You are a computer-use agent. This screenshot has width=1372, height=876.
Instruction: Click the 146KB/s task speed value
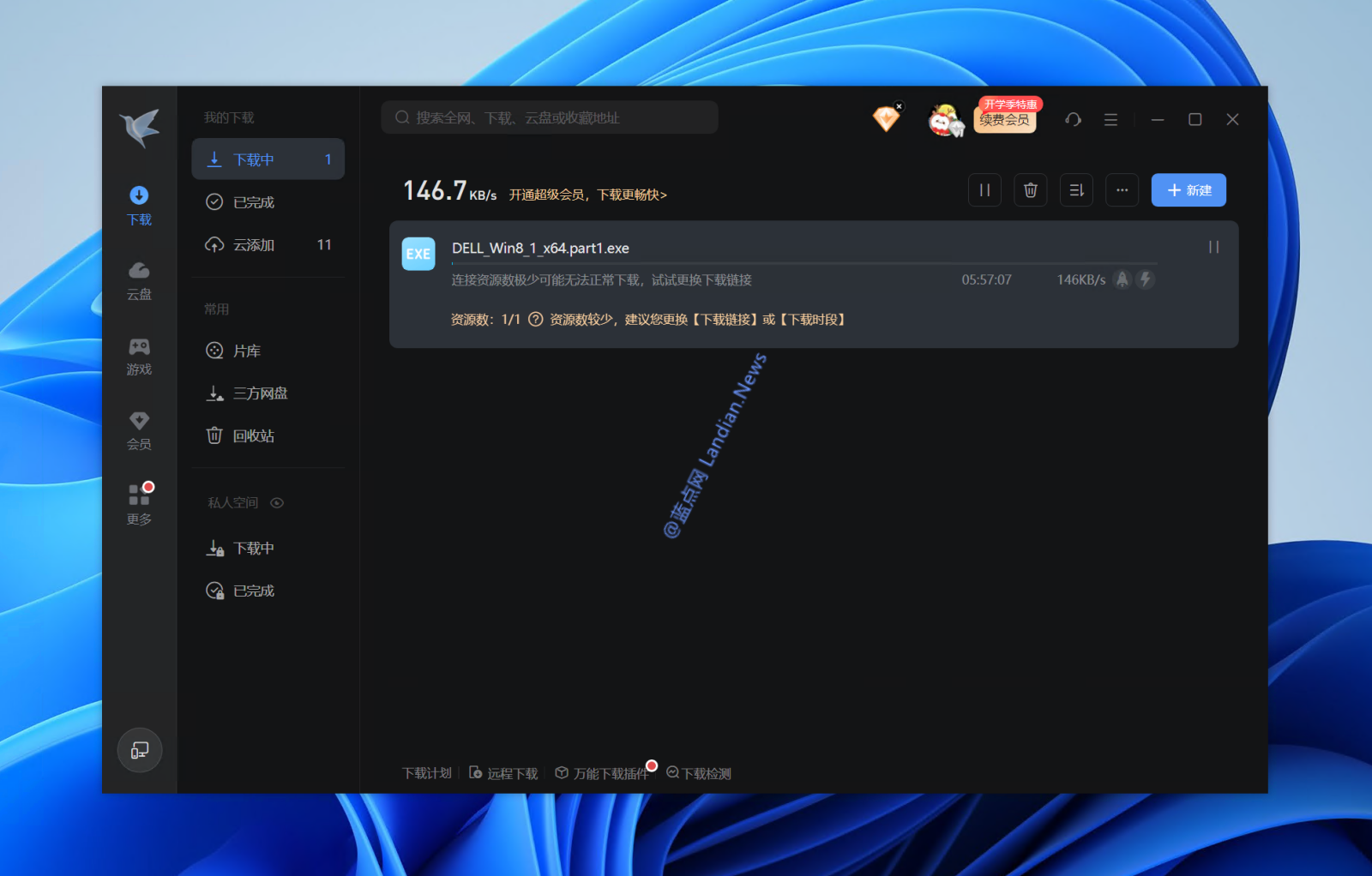(1080, 279)
